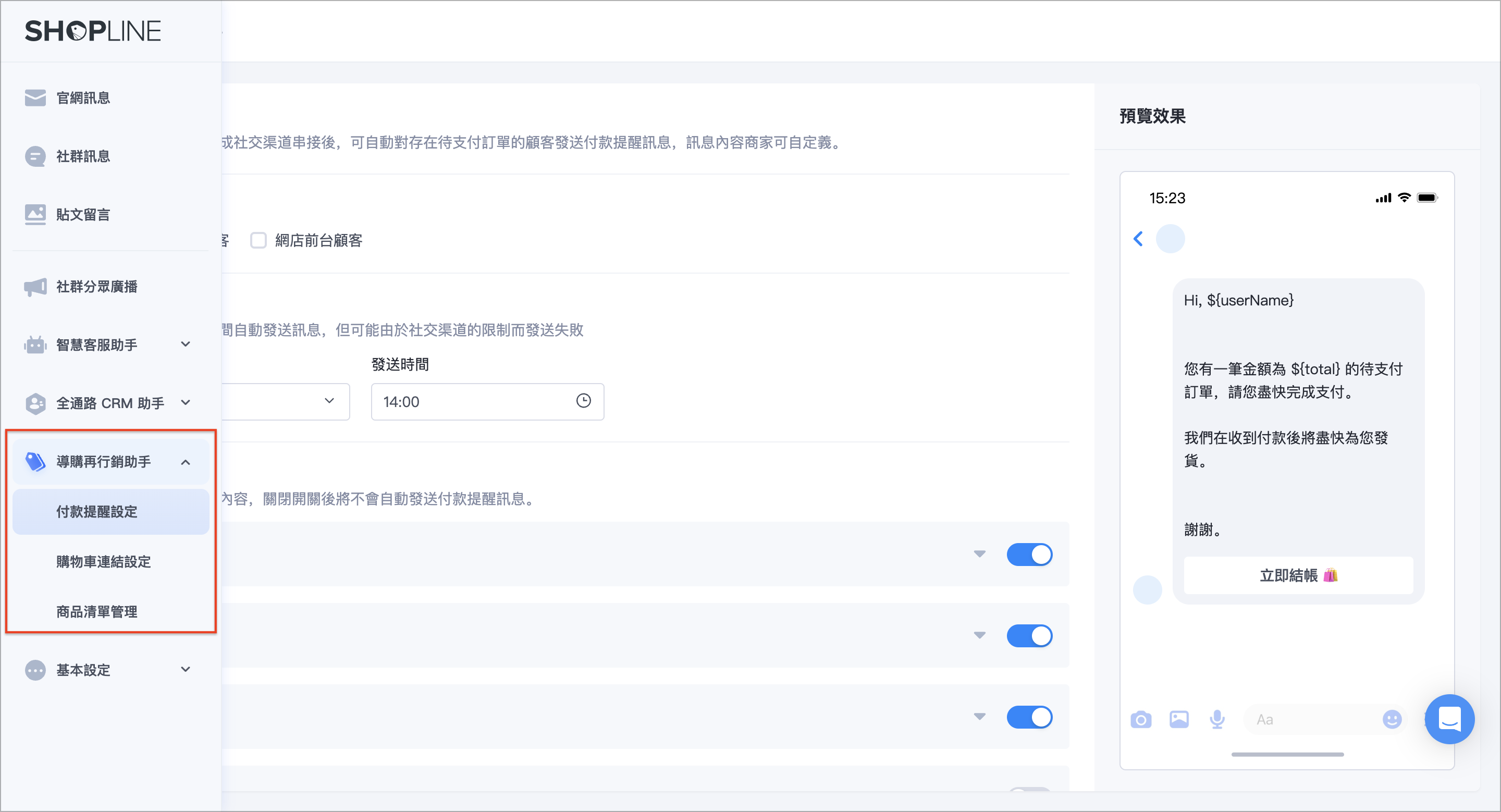Viewport: 1501px width, 812px height.
Task: Open the dropdown left of 發送時間
Action: (286, 401)
